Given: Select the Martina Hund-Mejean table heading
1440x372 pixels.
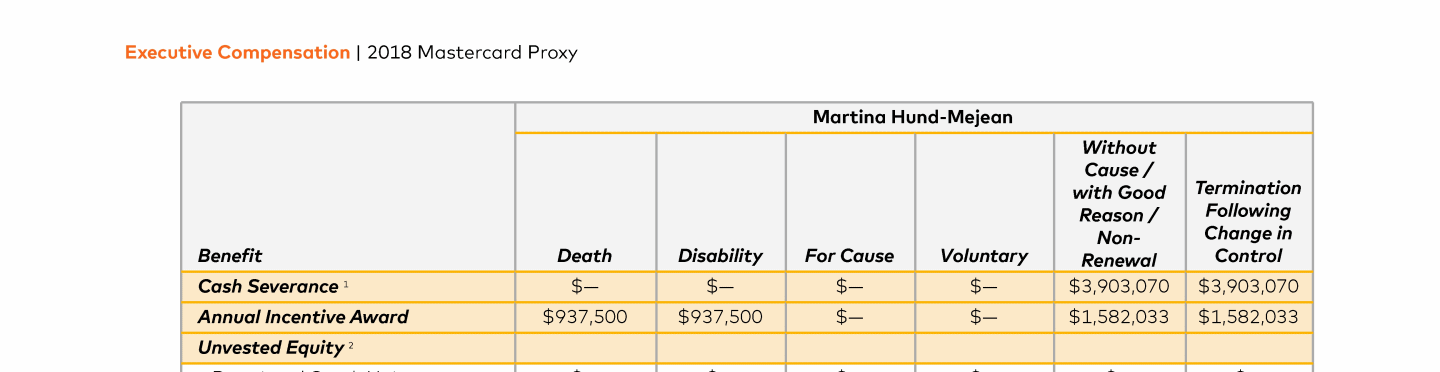Looking at the screenshot, I should coord(913,118).
